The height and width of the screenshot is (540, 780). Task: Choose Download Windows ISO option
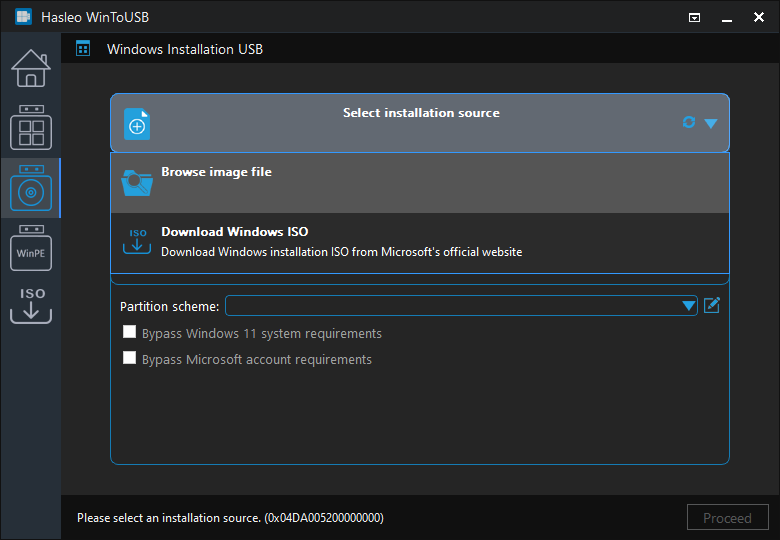tap(420, 243)
